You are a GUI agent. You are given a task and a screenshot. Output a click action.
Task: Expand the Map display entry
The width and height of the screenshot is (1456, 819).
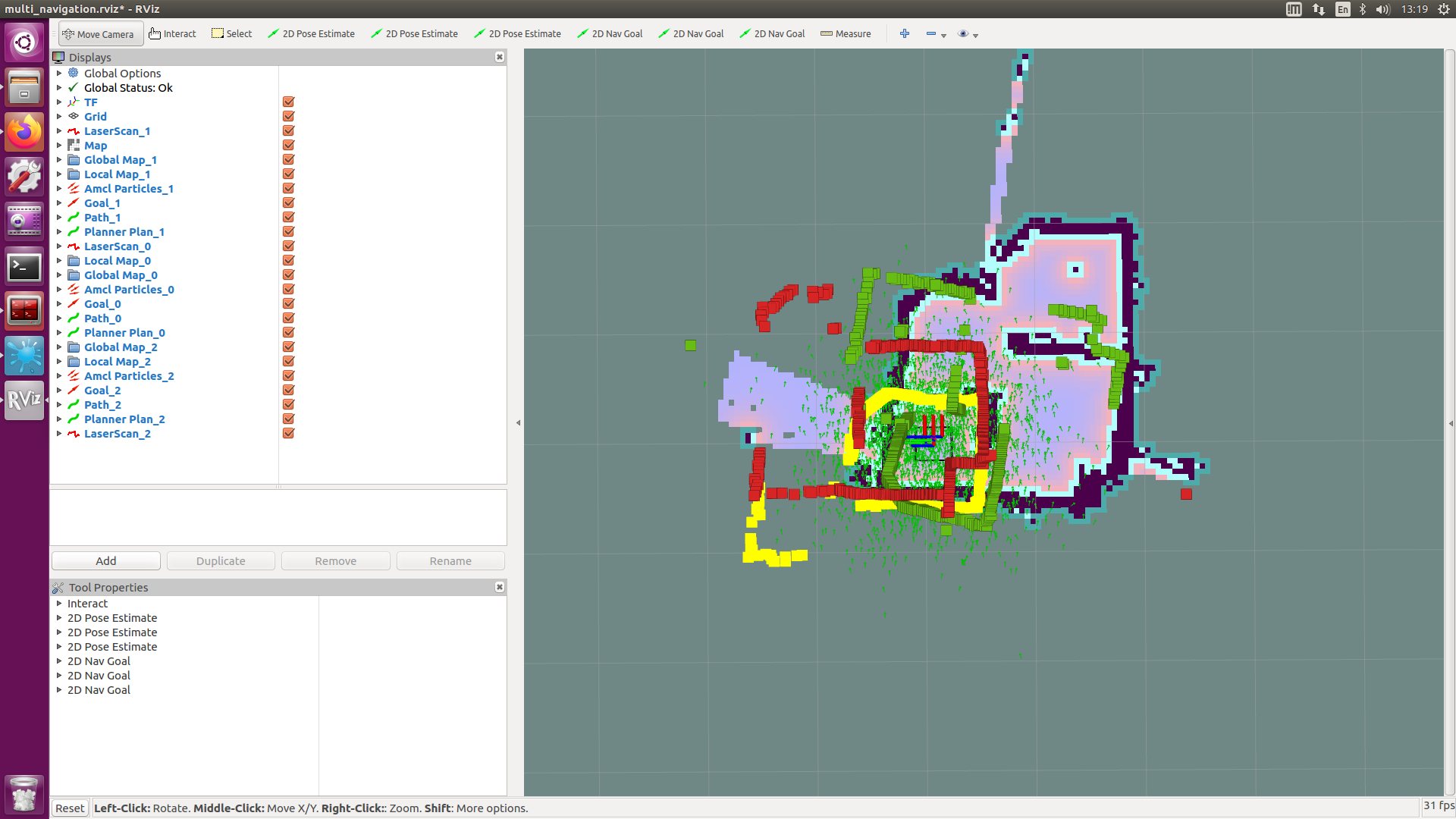(x=59, y=146)
